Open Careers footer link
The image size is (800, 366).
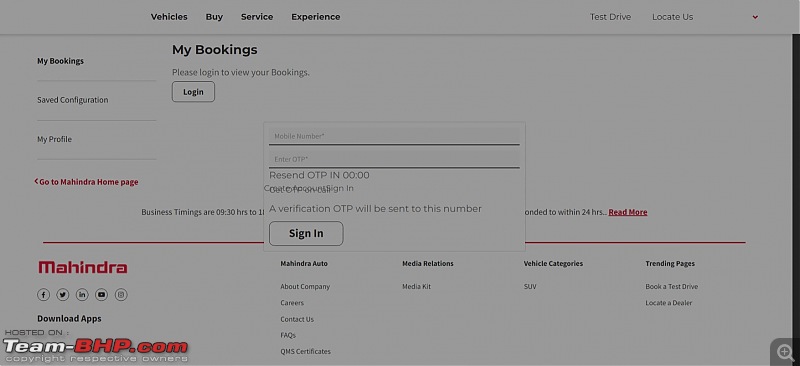[292, 303]
